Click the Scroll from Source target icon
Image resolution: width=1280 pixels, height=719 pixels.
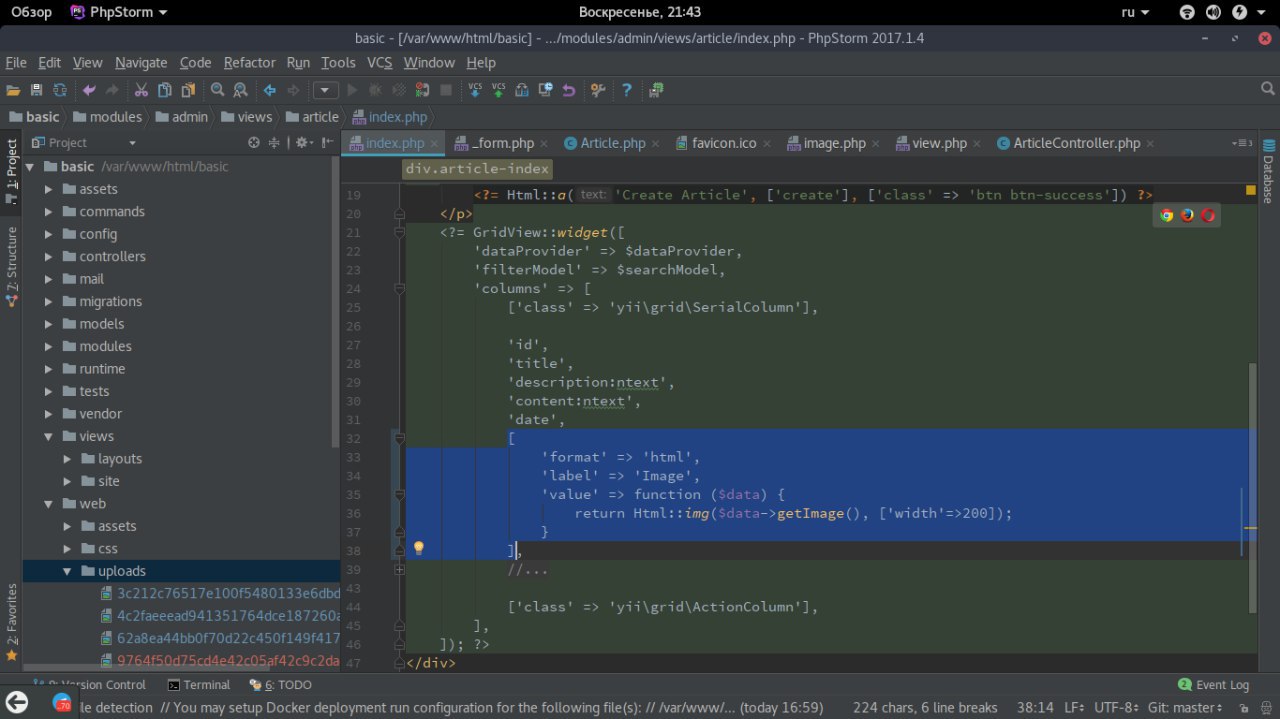pos(254,143)
